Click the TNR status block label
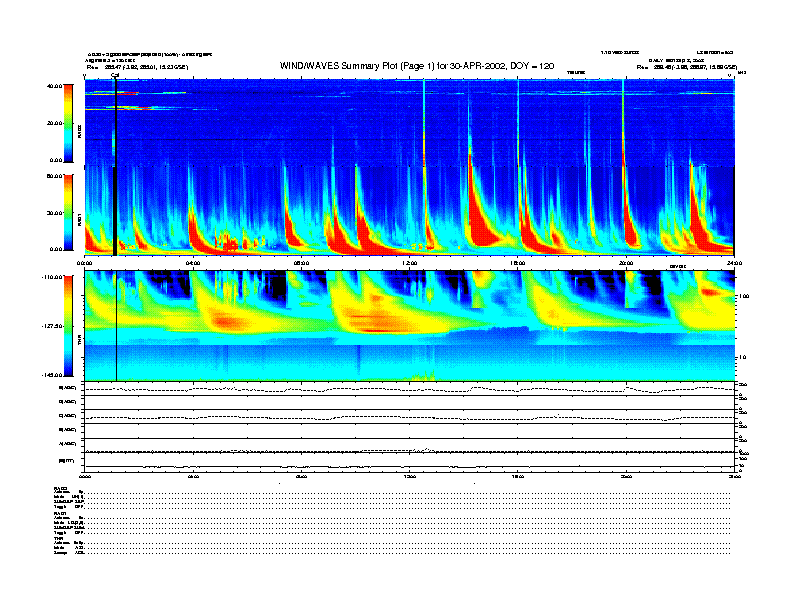This screenshot has height=612, width=792. pyautogui.click(x=59, y=537)
